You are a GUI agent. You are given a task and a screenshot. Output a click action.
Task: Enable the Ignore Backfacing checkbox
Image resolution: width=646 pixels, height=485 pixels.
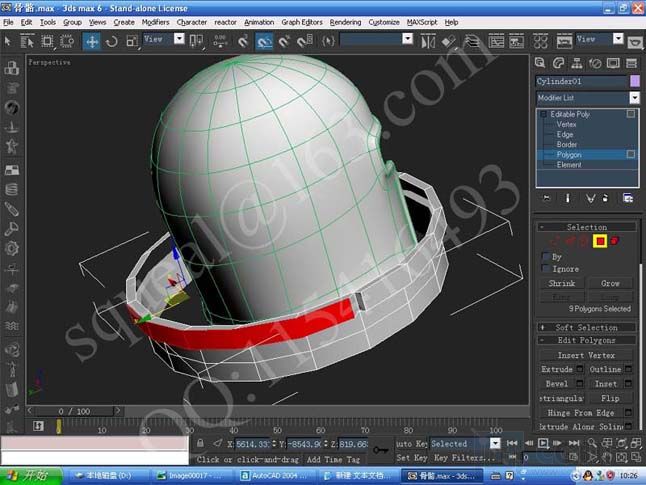coord(546,269)
